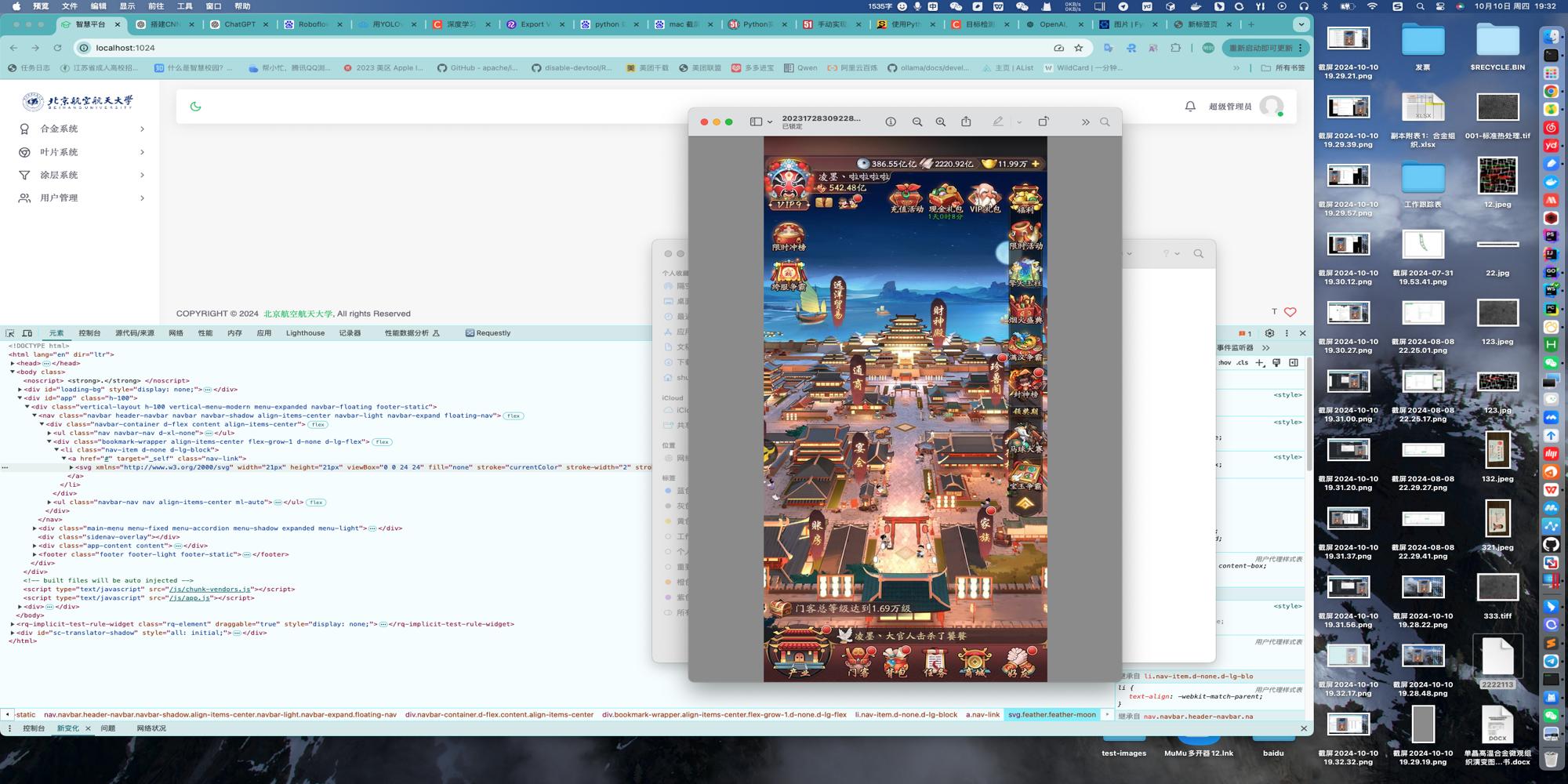Open DevTools settings gear
Image resolution: width=1568 pixels, height=784 pixels.
(1269, 333)
